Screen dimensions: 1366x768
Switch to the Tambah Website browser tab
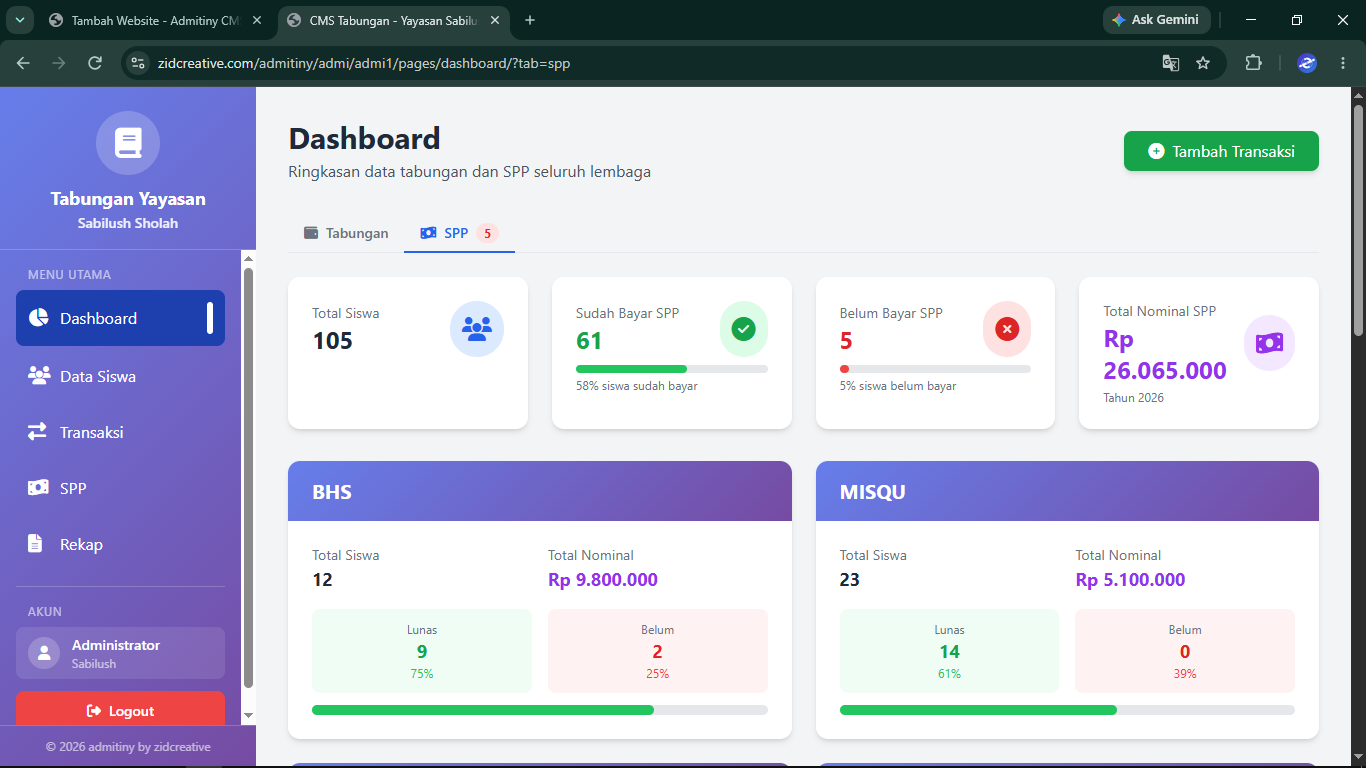154,20
